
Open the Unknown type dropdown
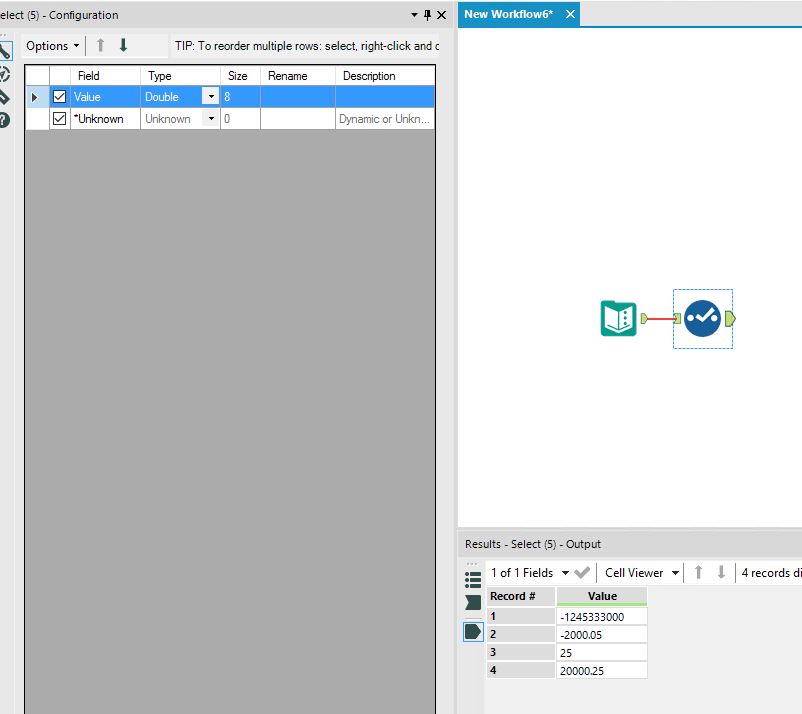coord(211,118)
